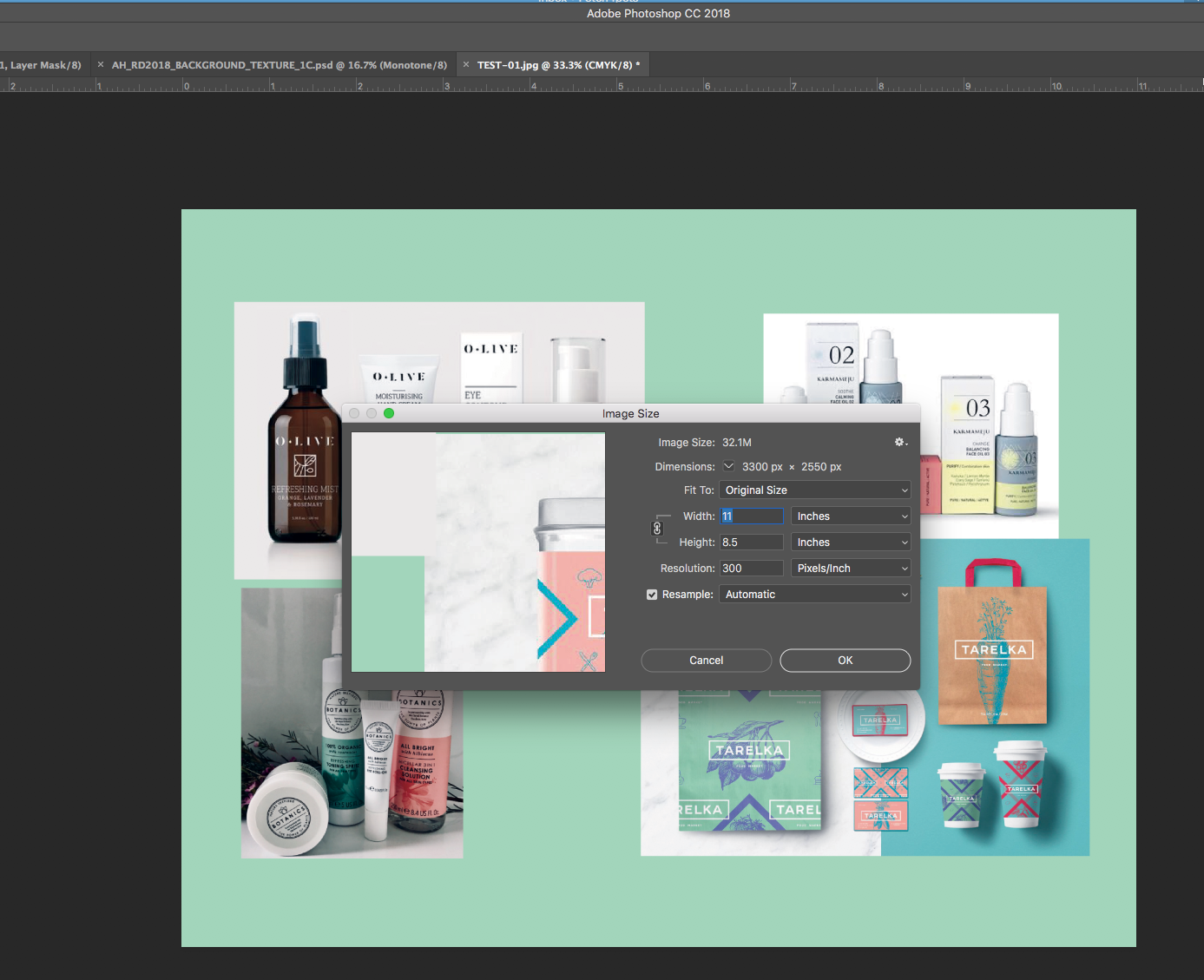Close the AH_RD2018_BACKGROUND_TEXTURE_1C.psd tab
This screenshot has height=980, width=1204.
click(99, 64)
